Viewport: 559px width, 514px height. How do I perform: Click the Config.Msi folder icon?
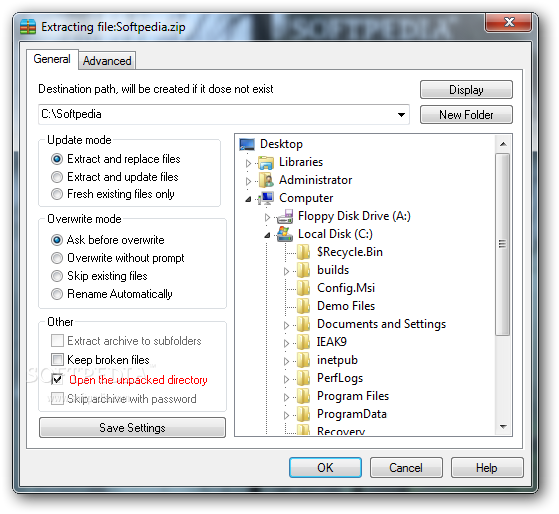pos(303,288)
